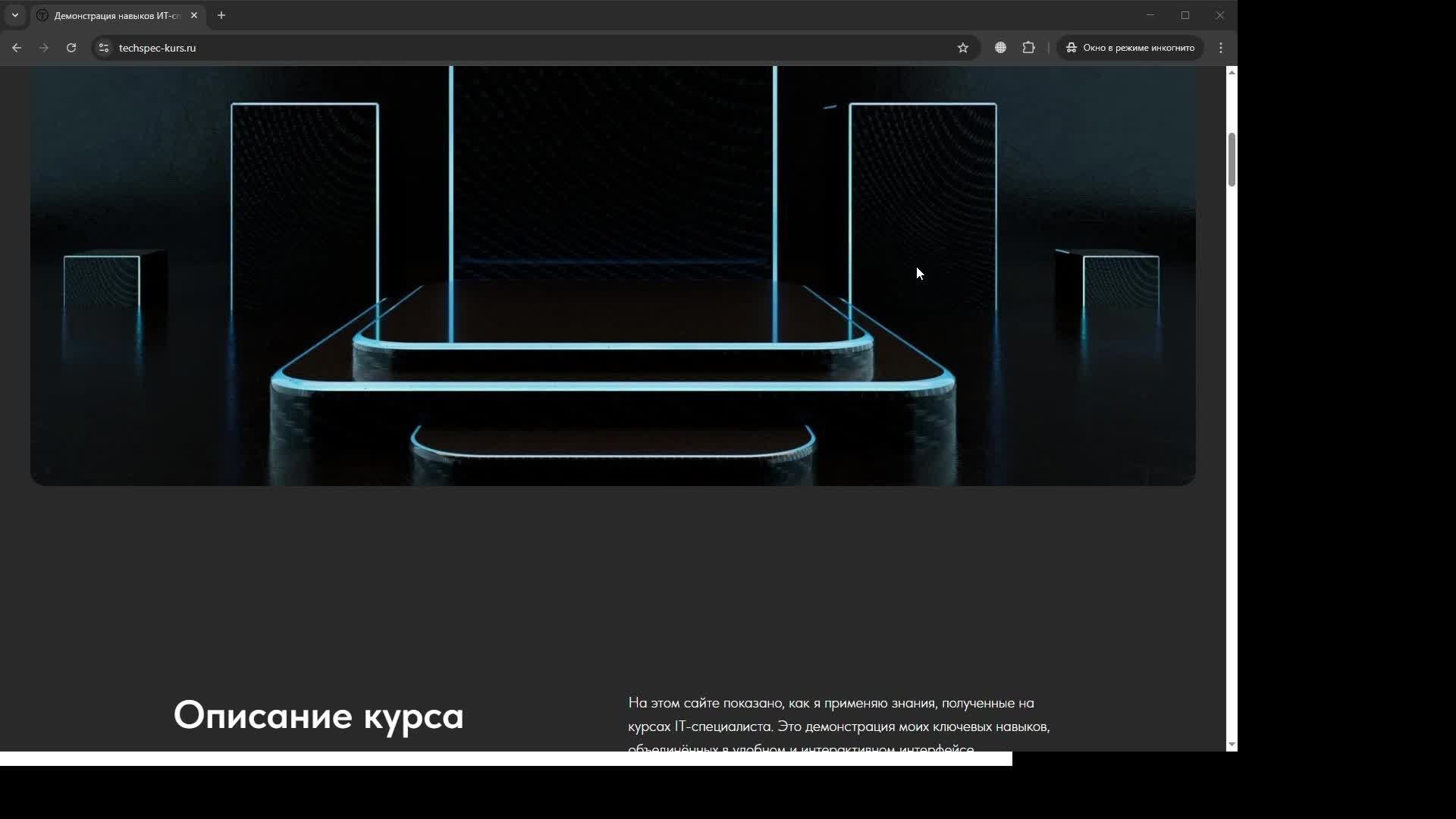
Task: Expand the tab search dropdown chevron
Action: pos(15,15)
